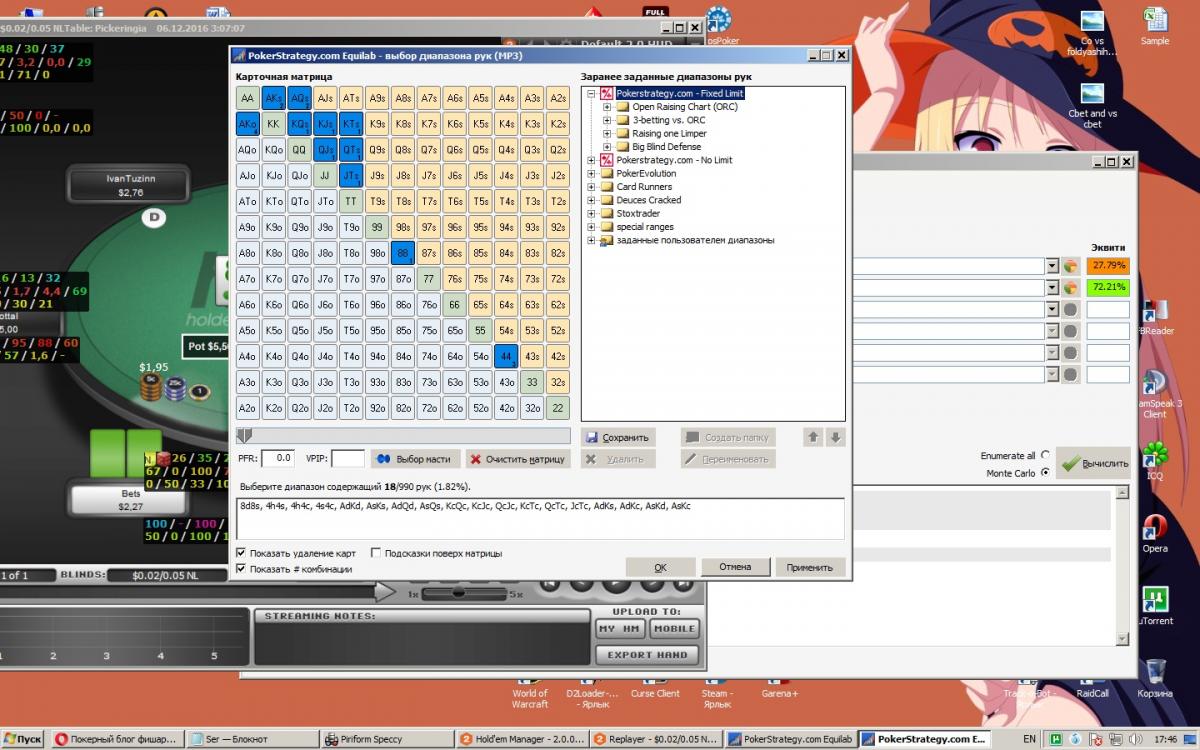
Task: Click the Выбор масти suit selection button
Action: click(413, 459)
